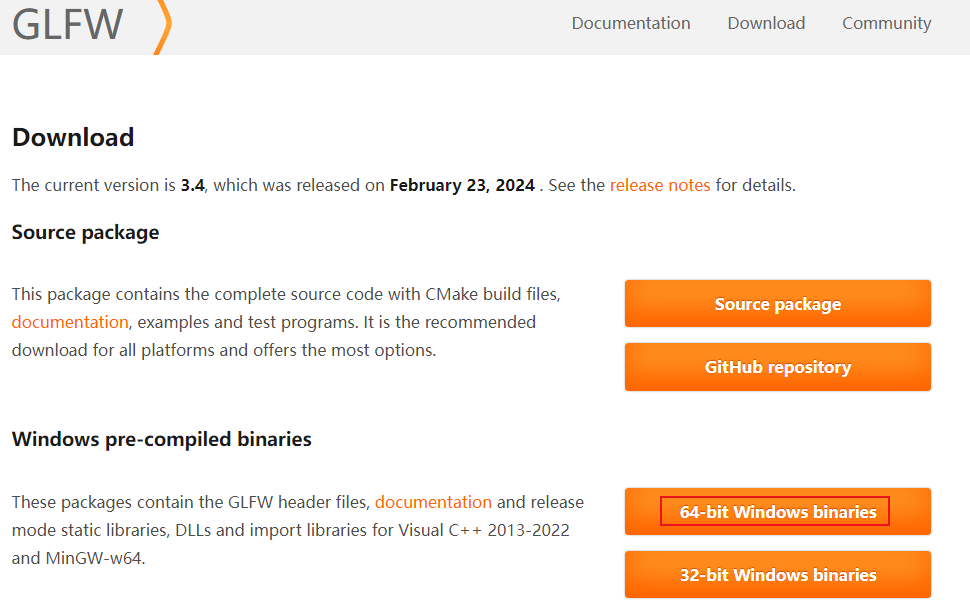Follow documentation link in Source package paragraph
970x608 pixels.
70,322
